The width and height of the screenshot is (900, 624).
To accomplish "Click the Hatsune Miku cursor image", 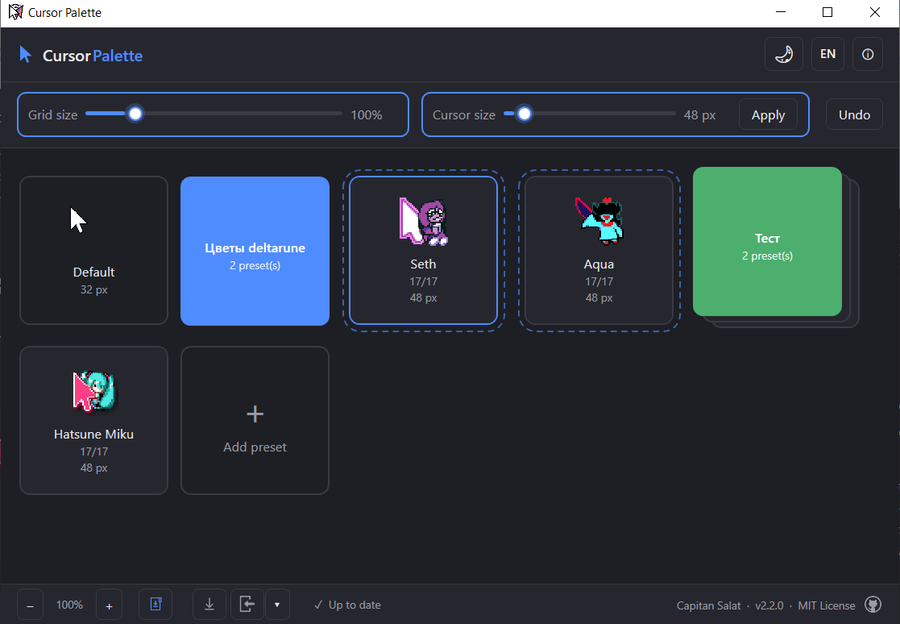I will [x=94, y=391].
